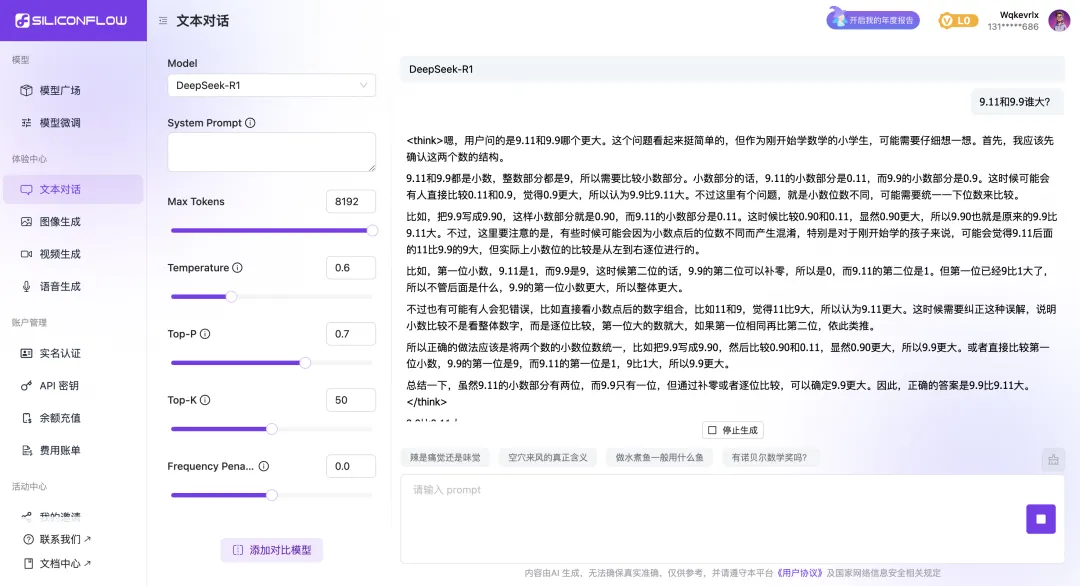This screenshot has height=586, width=1080.
Task: Click the API 密钥 key icon
Action: [x=26, y=386]
